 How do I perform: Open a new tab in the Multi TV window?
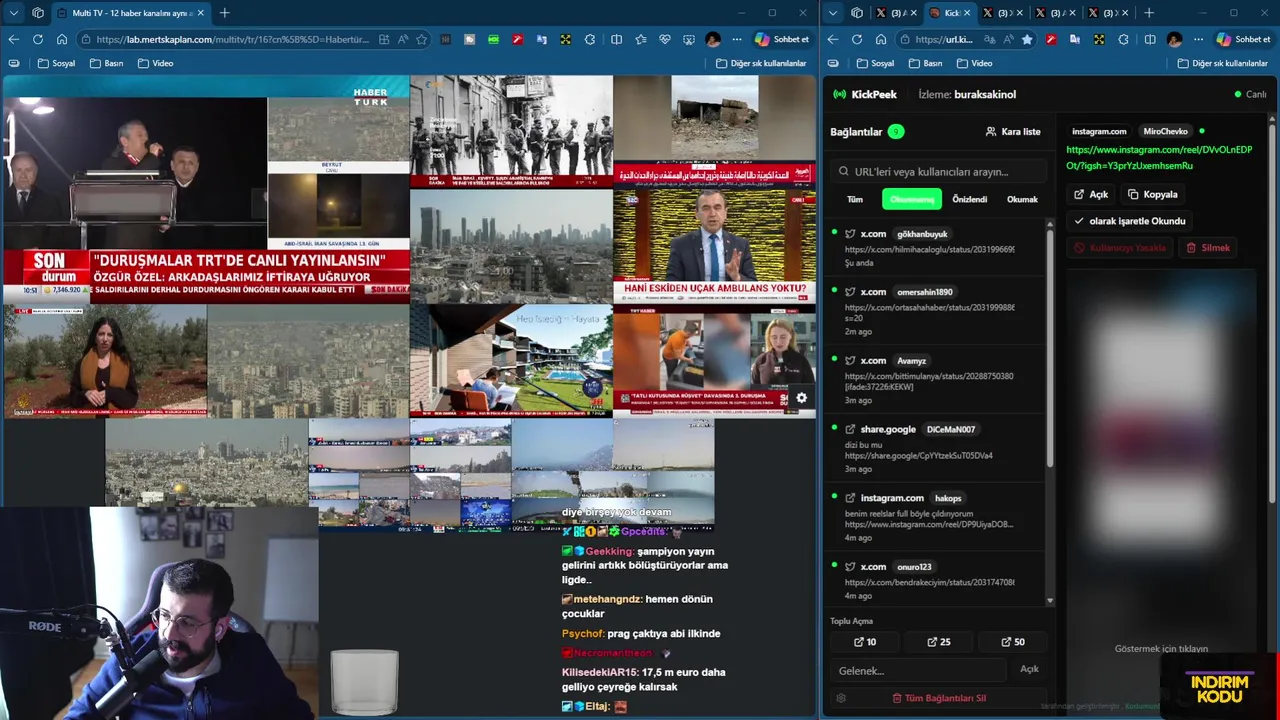224,13
